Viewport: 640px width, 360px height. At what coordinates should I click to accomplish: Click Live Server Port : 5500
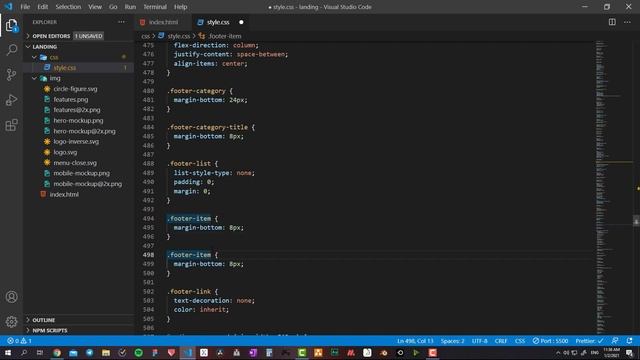pos(550,341)
